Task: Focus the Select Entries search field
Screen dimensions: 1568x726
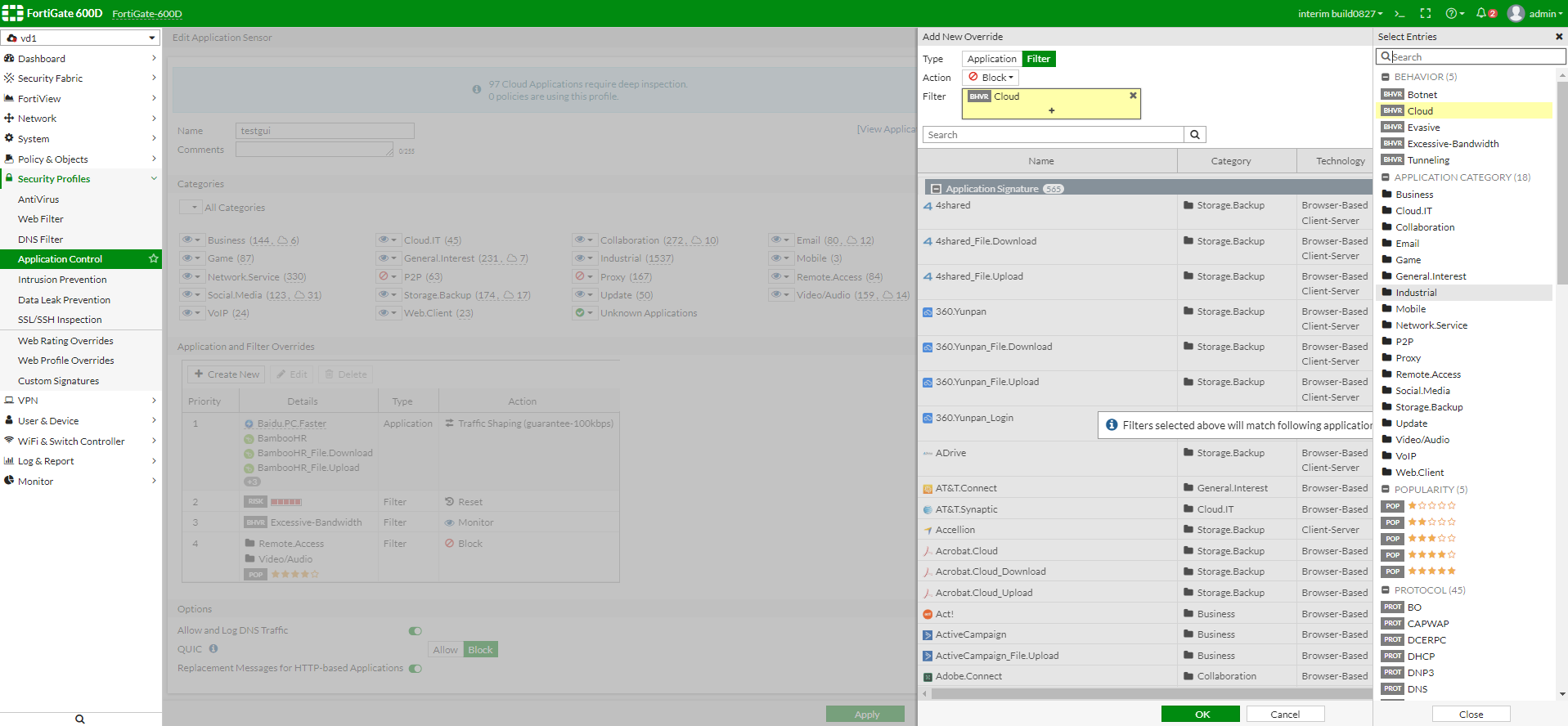Action: (x=1471, y=56)
